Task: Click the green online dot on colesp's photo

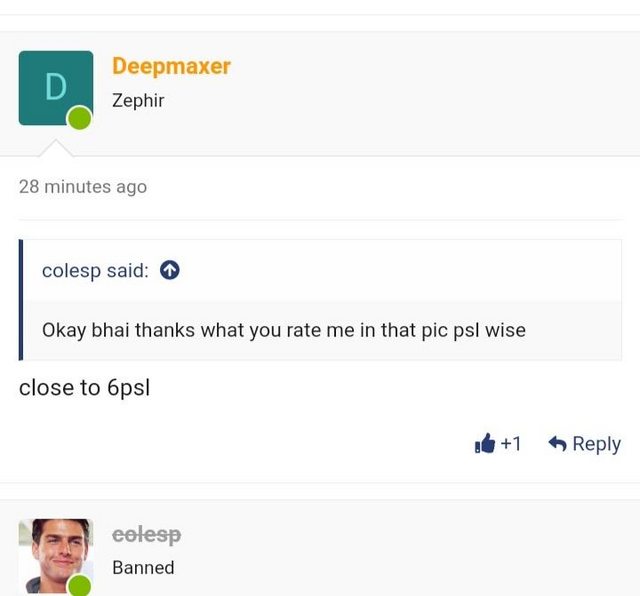Action: pyautogui.click(x=80, y=585)
